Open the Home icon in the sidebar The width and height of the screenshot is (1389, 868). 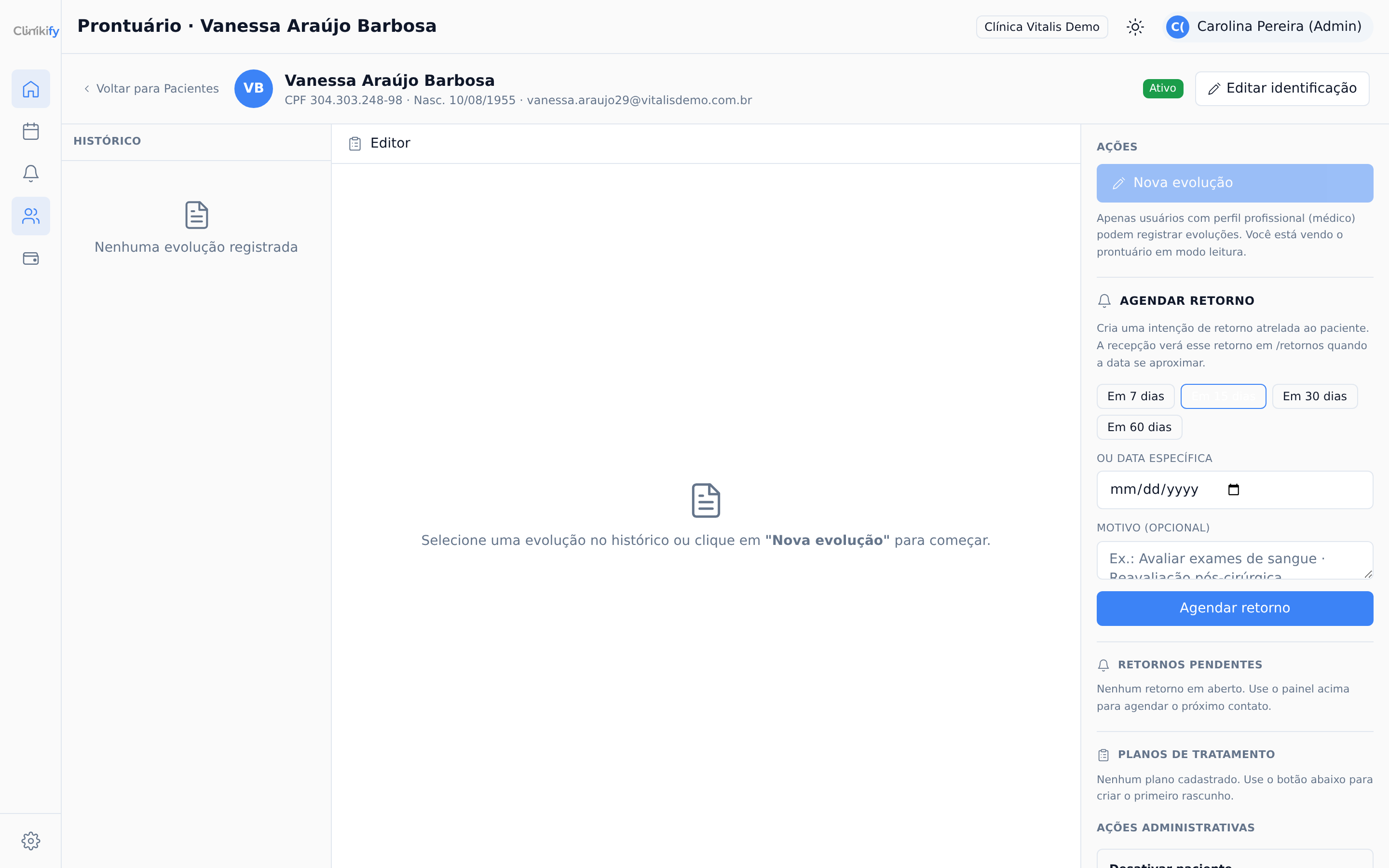pos(31,89)
